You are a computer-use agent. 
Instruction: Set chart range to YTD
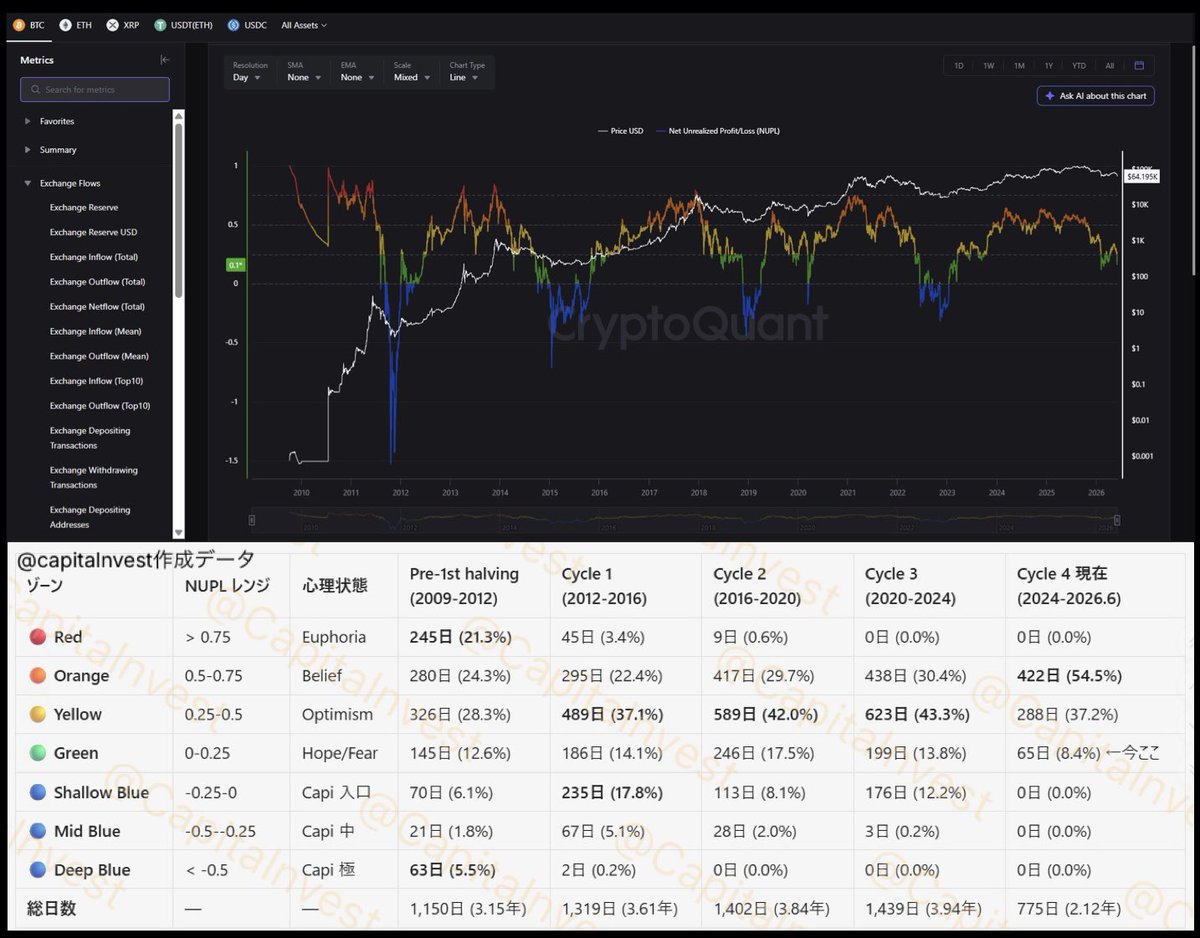[1079, 66]
